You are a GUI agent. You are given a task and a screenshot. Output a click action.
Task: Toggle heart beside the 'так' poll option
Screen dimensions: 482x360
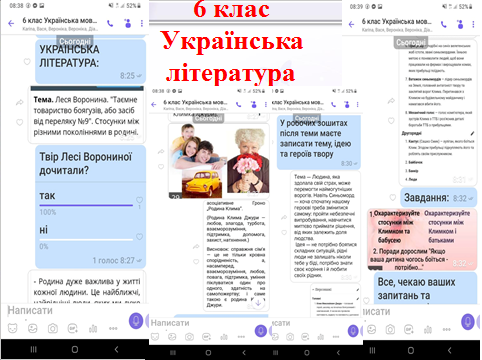(139, 200)
